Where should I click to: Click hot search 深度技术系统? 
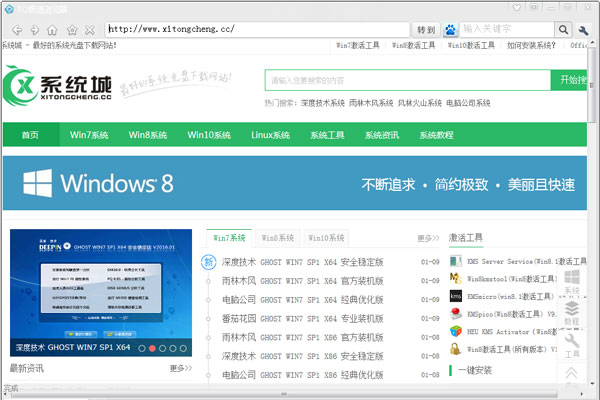[323, 103]
